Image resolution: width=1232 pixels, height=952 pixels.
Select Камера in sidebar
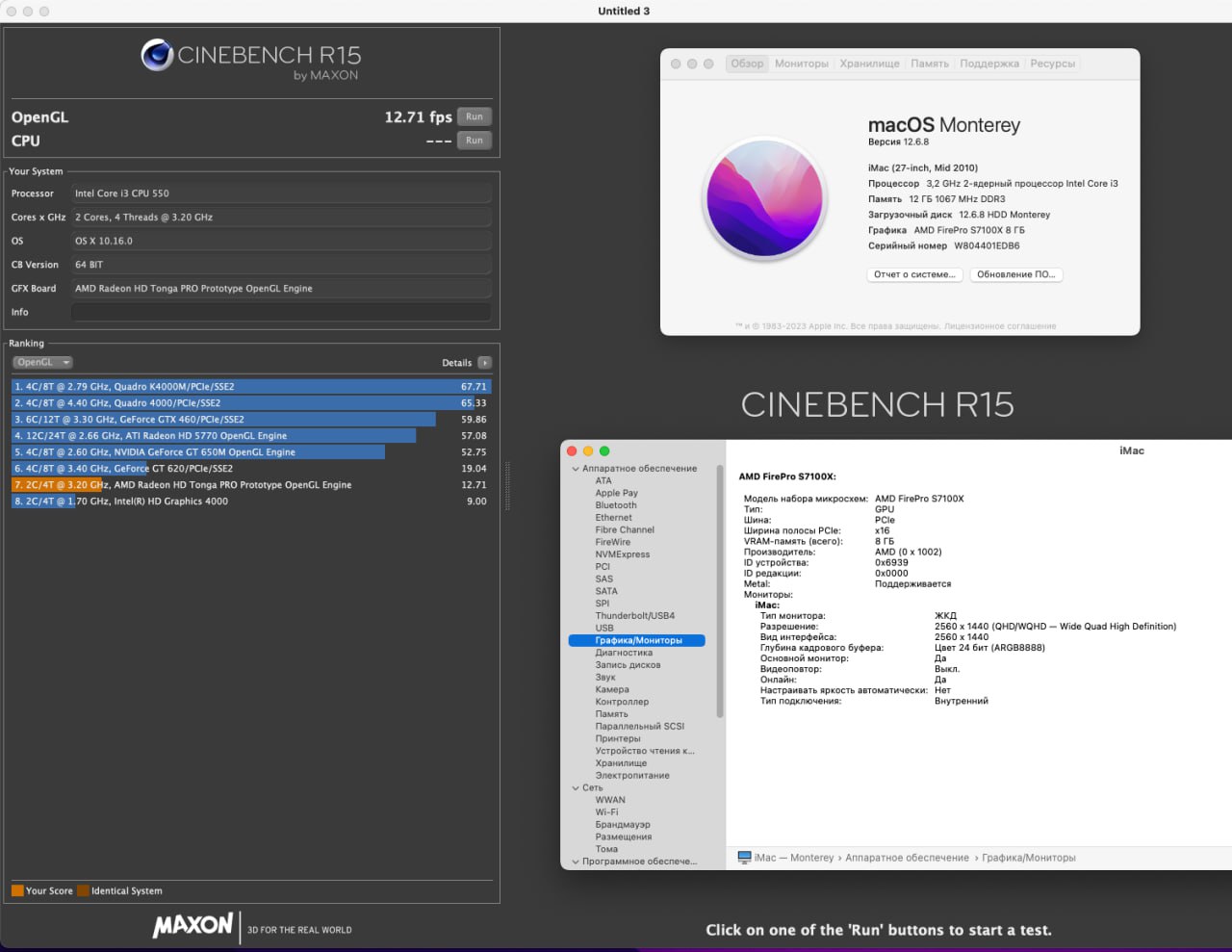click(x=612, y=689)
